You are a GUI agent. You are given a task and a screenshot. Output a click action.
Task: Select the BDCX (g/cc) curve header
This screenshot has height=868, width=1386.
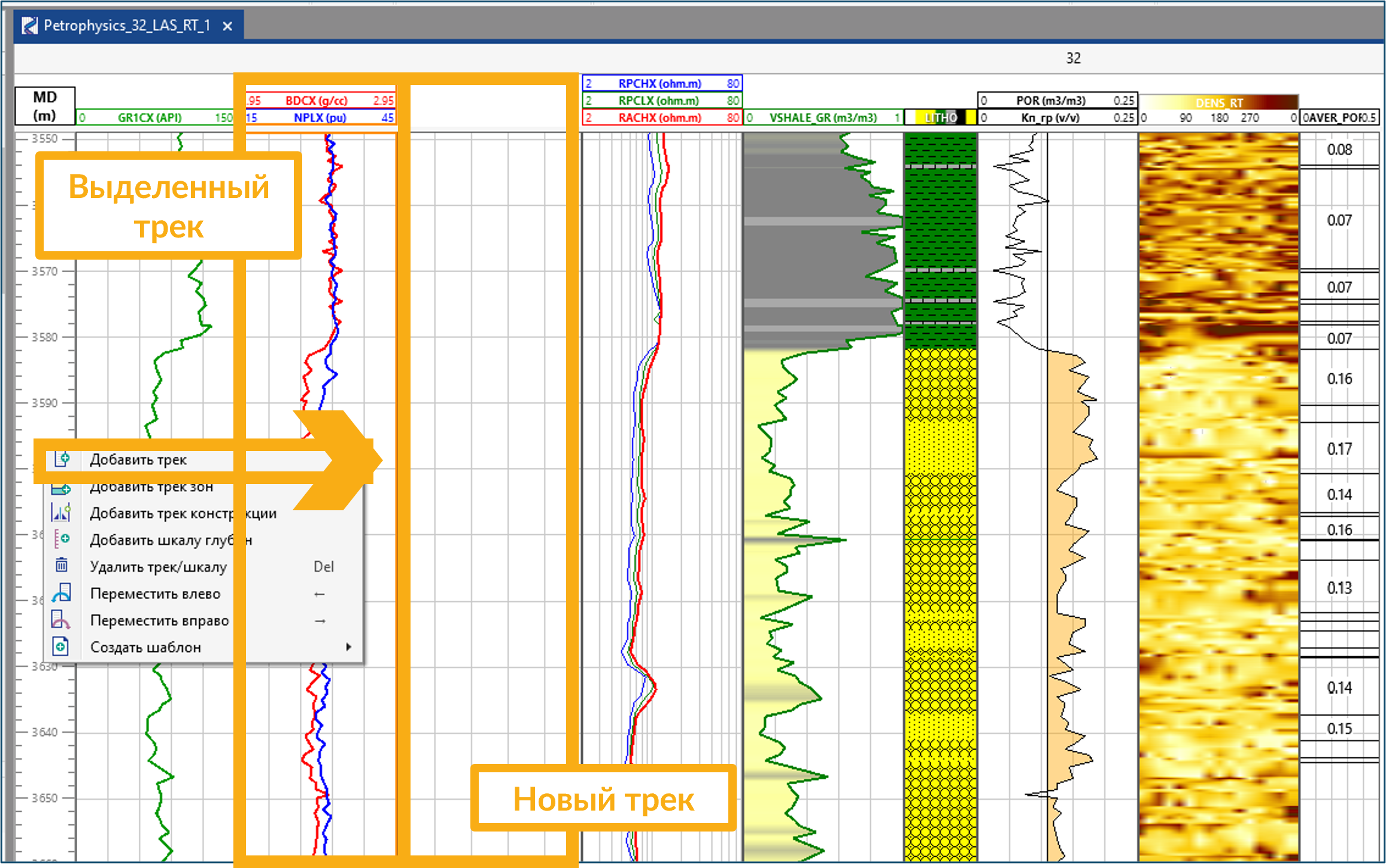(x=320, y=100)
